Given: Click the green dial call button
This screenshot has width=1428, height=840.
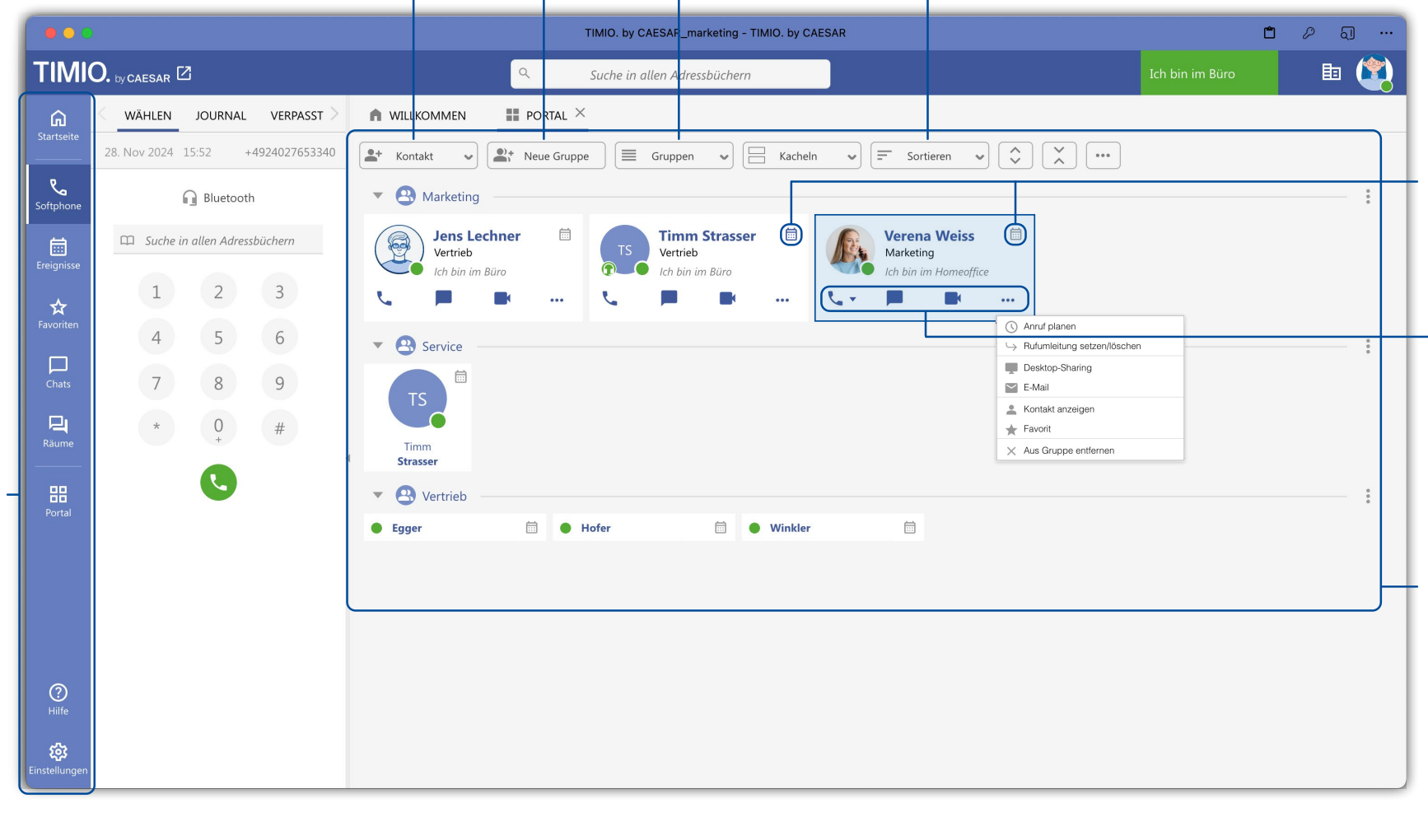Looking at the screenshot, I should point(218,483).
